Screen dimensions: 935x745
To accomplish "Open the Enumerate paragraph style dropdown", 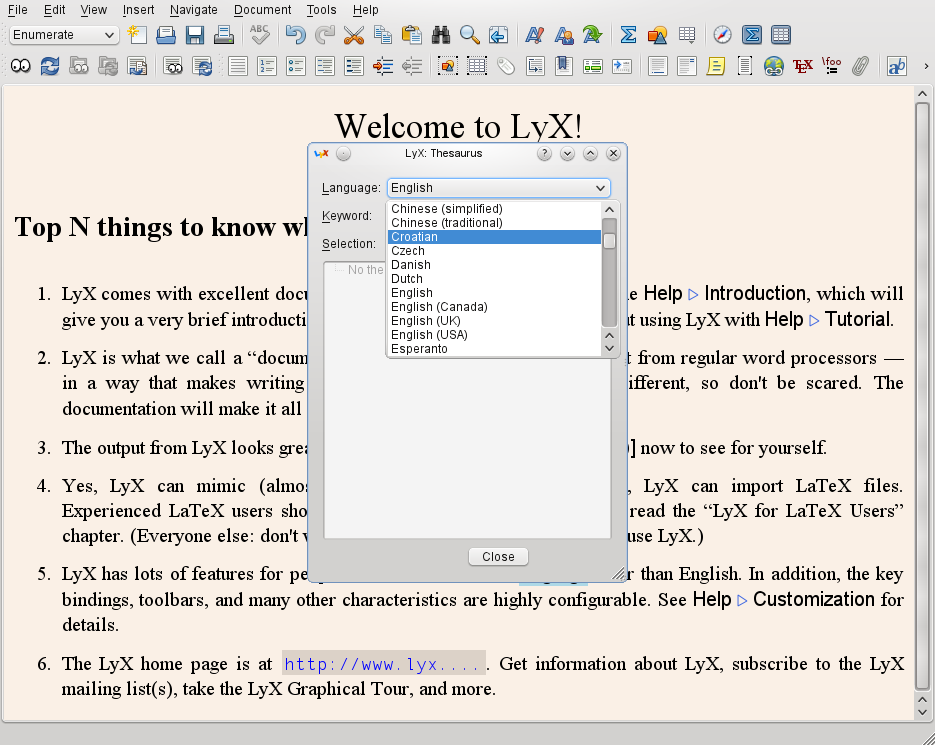I will click(62, 34).
